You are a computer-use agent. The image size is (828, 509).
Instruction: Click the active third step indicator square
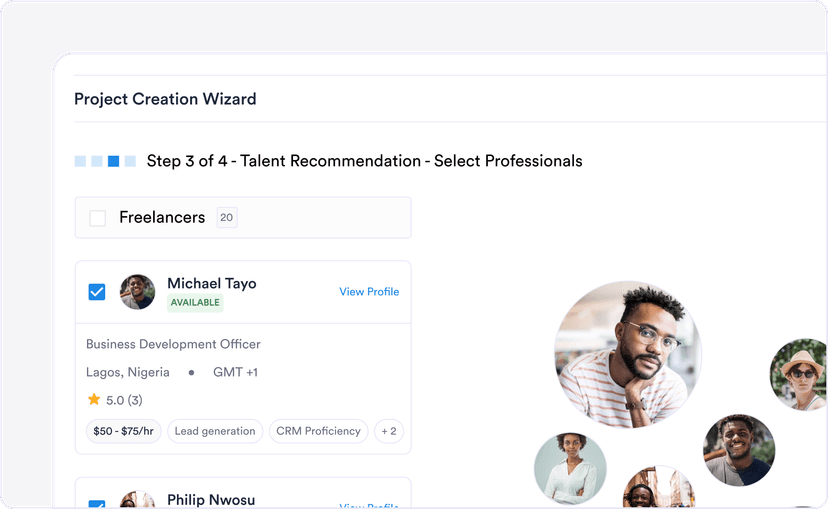(113, 161)
